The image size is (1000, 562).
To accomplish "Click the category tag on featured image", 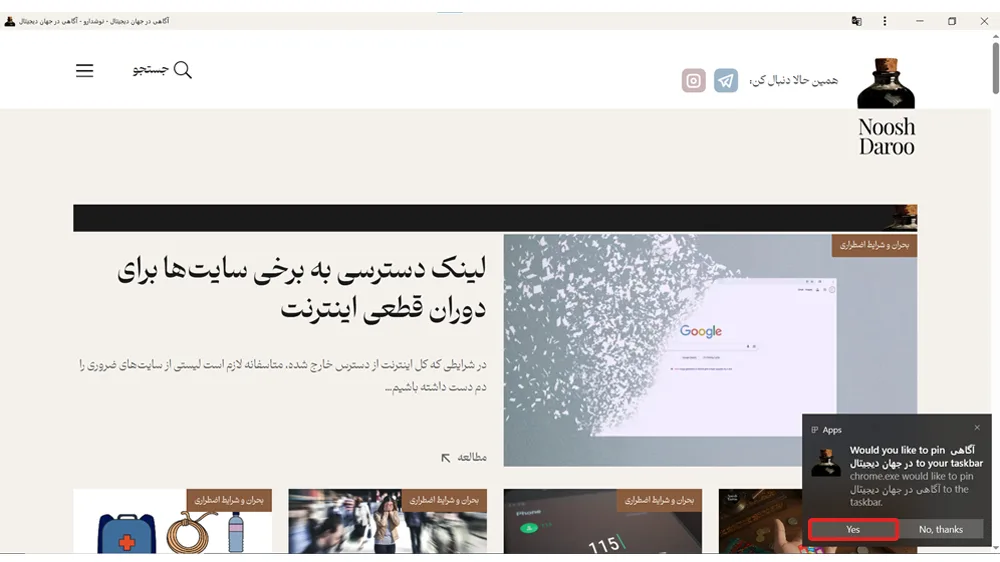I will pyautogui.click(x=874, y=245).
